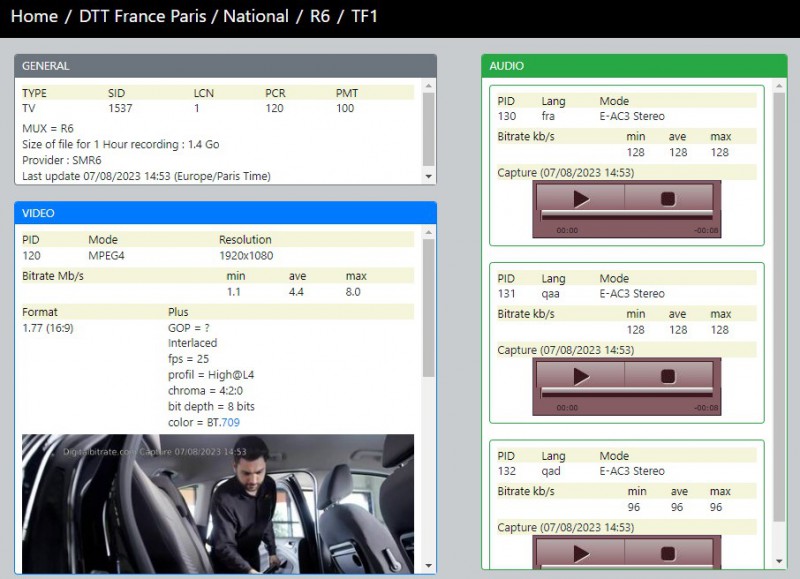Click the video max bitrate value 8.0
Screen dimensions: 800x579
[353, 292]
